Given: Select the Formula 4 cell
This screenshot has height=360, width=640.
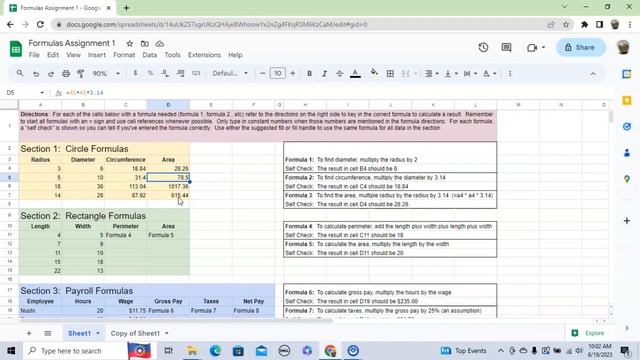Looking at the screenshot, I should tap(125, 235).
